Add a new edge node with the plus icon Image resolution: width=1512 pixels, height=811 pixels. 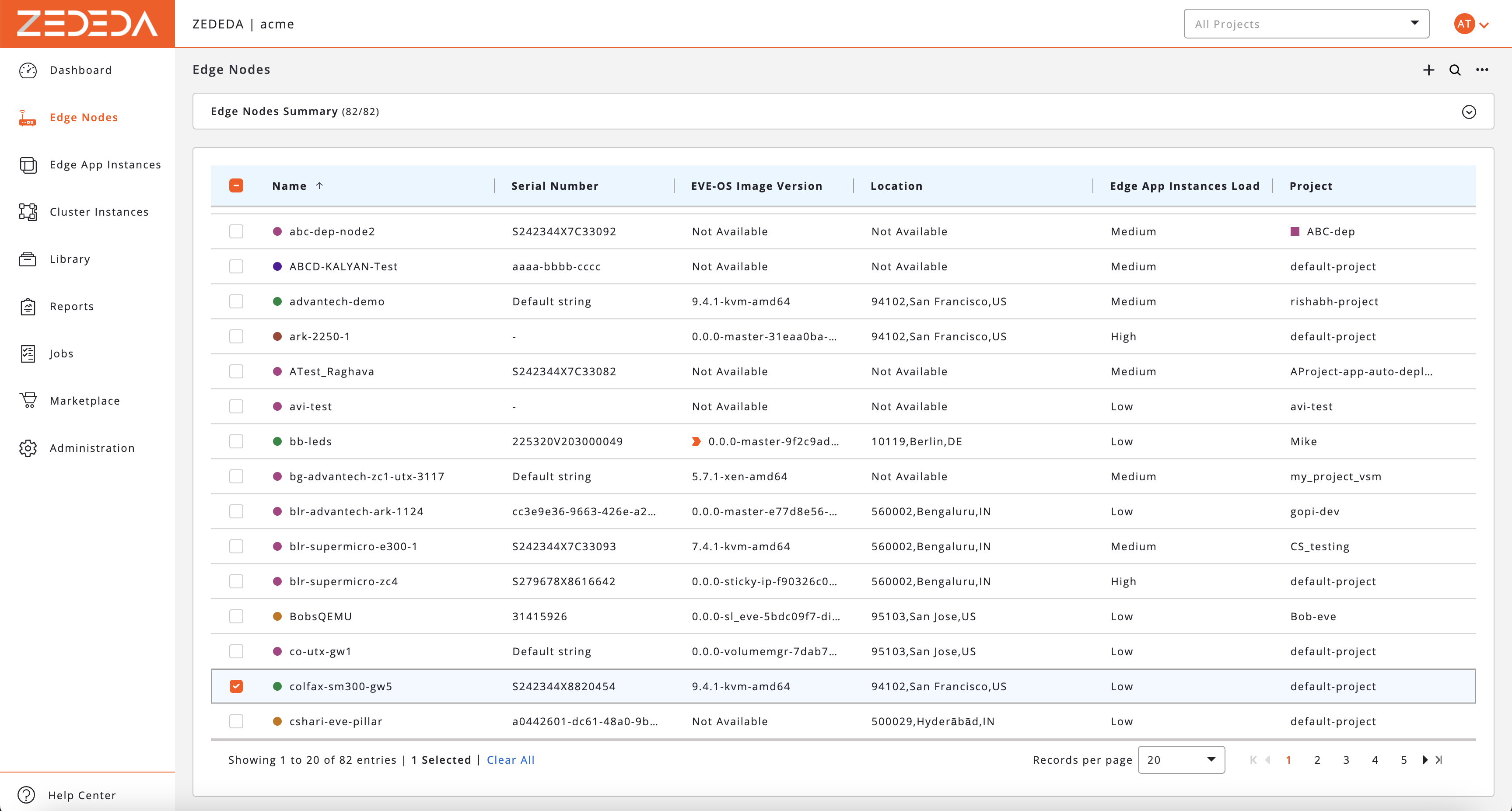click(x=1428, y=70)
